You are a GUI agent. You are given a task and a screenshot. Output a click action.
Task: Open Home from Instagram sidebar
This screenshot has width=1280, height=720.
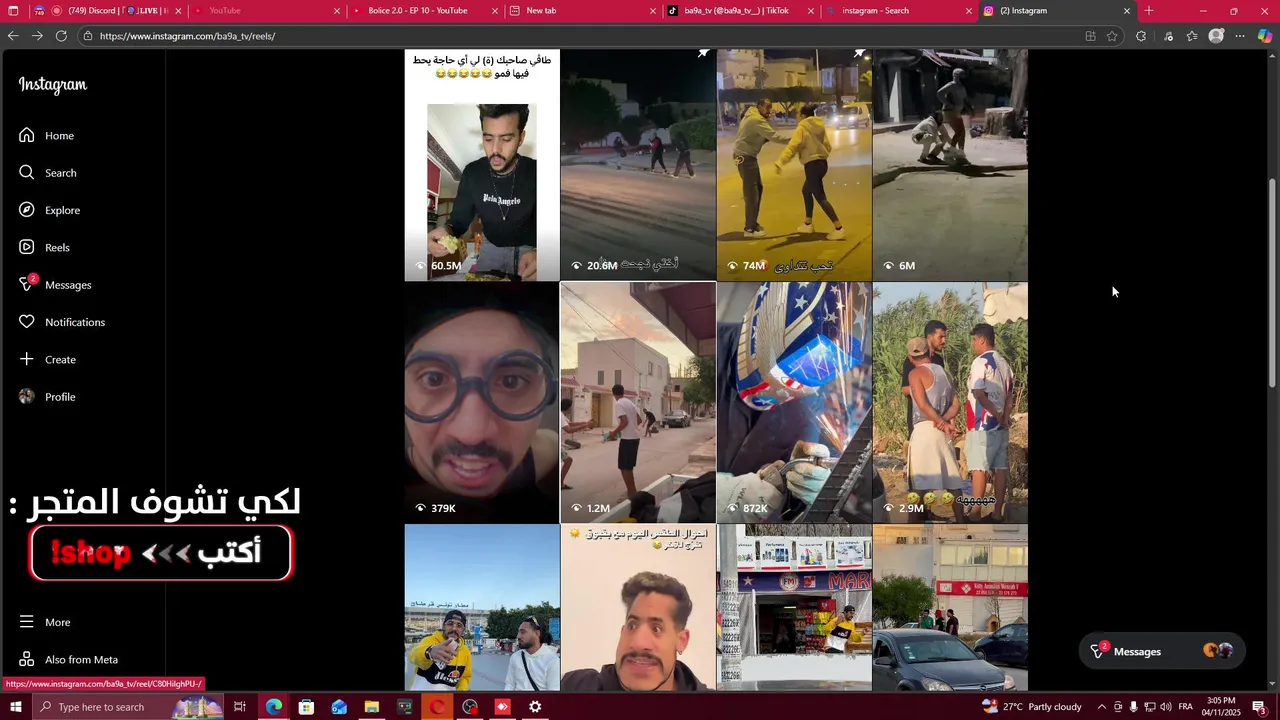click(x=46, y=135)
